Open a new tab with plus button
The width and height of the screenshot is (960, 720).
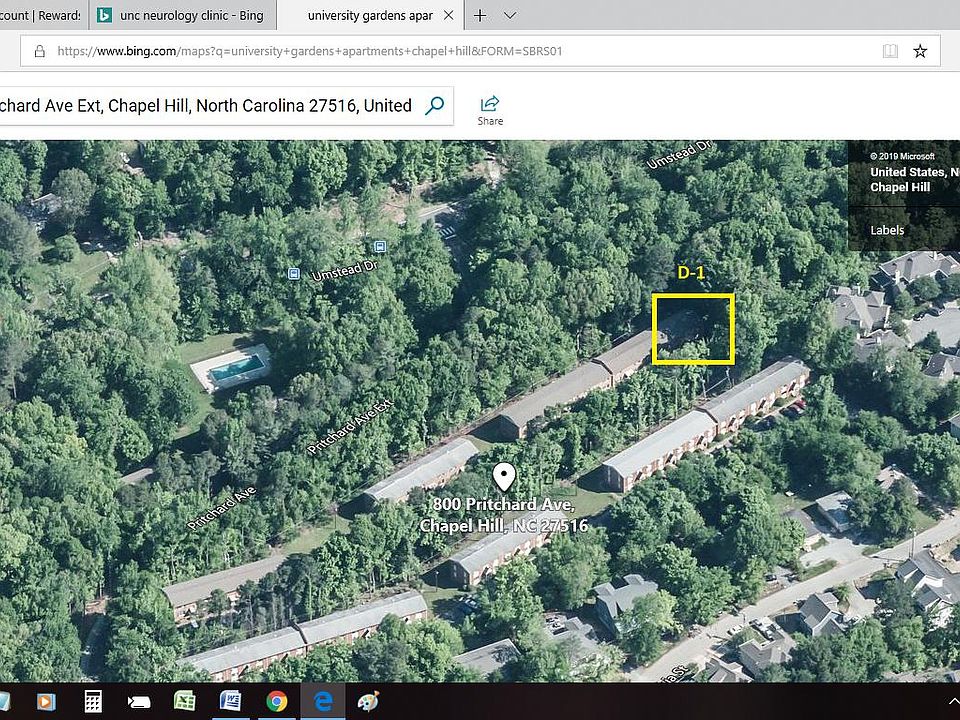(x=480, y=16)
